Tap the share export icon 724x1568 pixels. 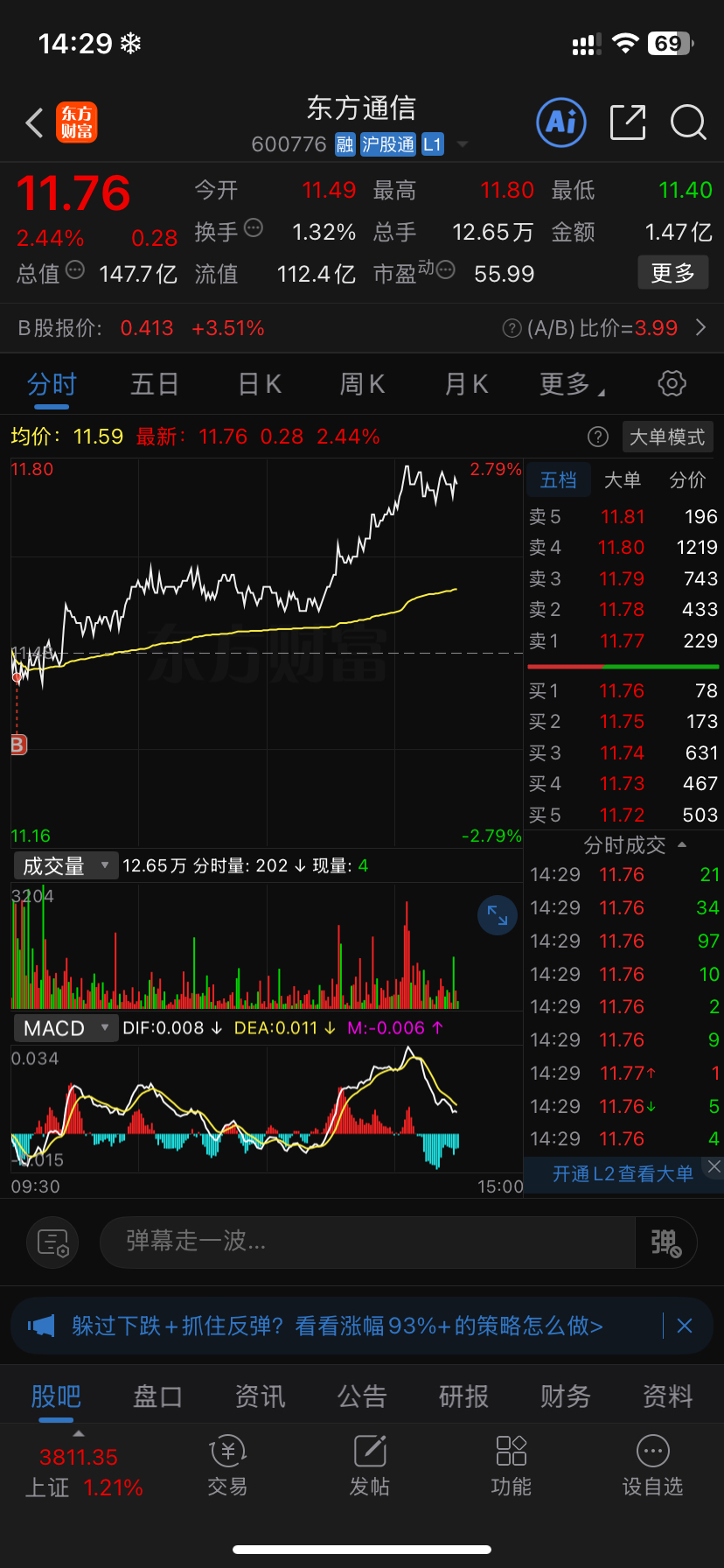tap(628, 122)
